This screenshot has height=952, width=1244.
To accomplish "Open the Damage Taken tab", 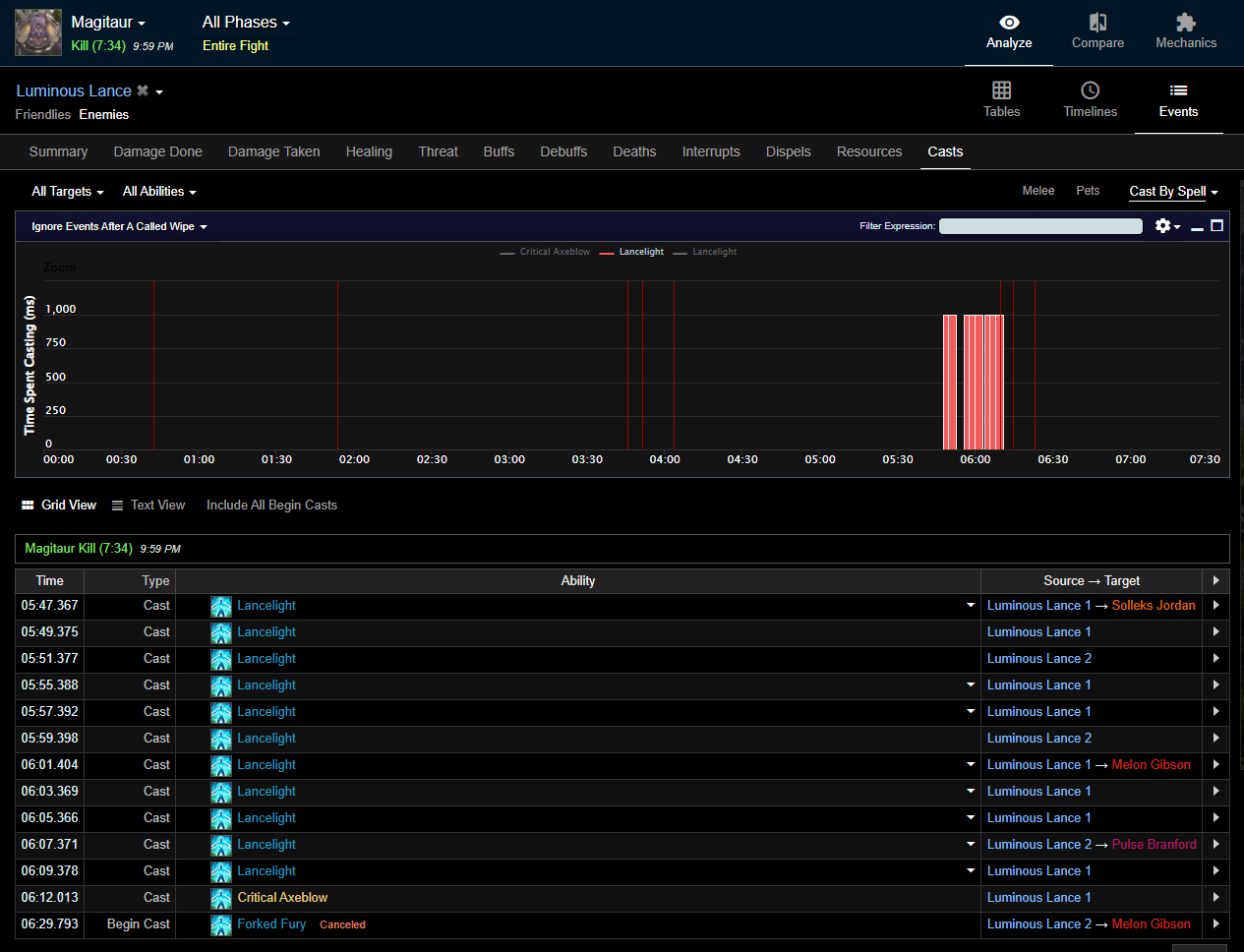I will pyautogui.click(x=274, y=151).
